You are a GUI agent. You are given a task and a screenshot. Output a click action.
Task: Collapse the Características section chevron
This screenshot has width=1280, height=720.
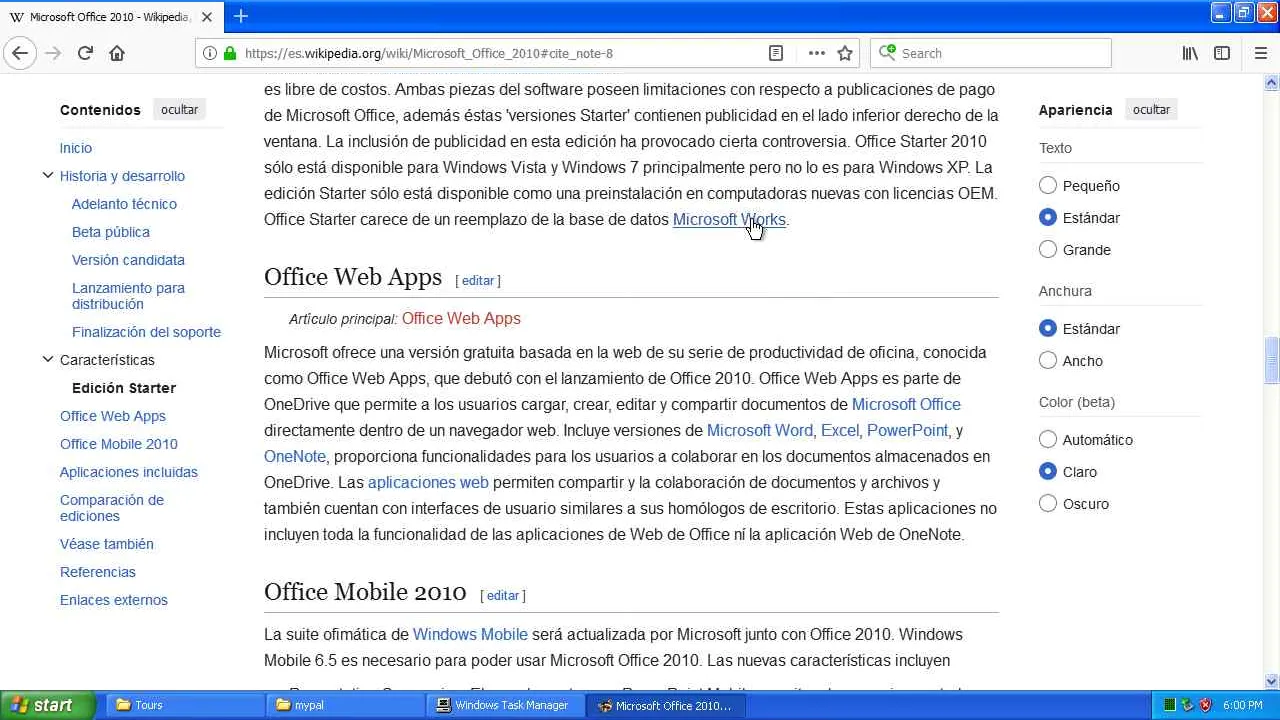pos(47,360)
